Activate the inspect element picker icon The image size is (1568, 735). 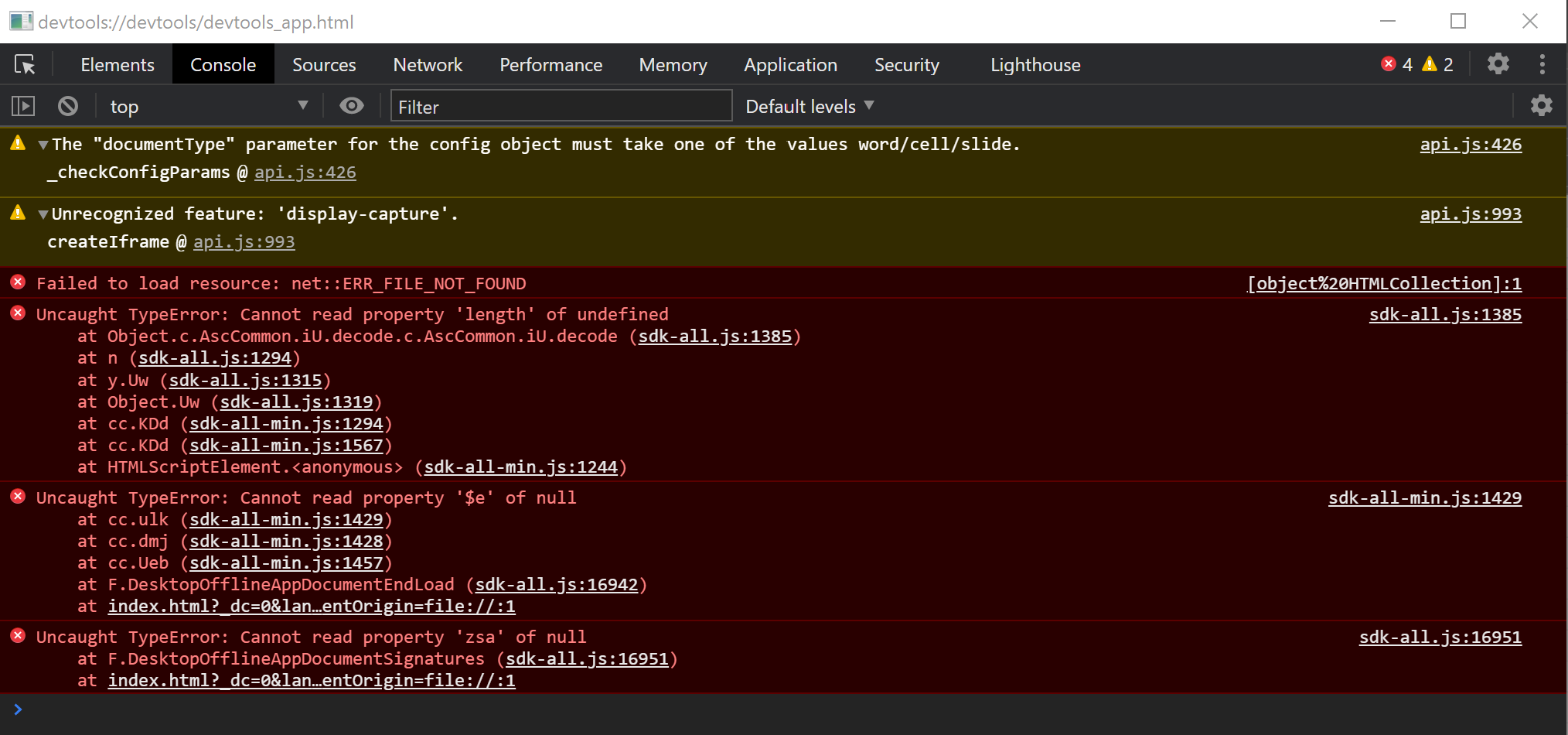click(25, 64)
